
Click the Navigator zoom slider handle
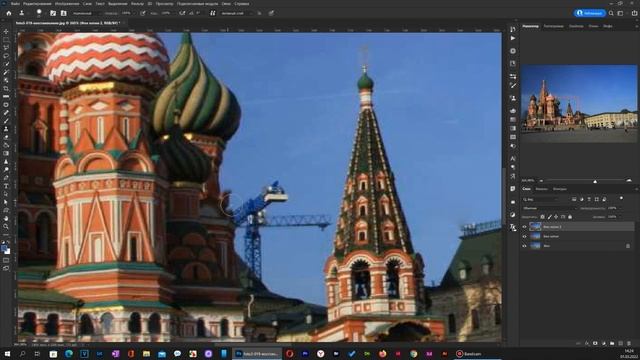(x=595, y=181)
